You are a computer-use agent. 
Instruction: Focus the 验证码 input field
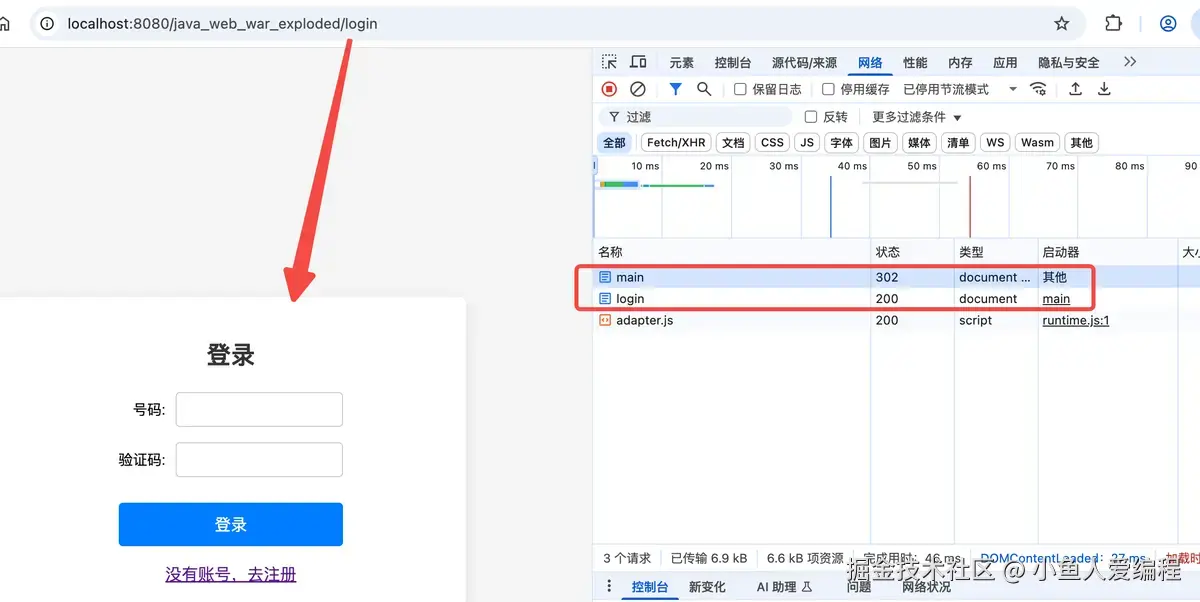[x=259, y=459]
